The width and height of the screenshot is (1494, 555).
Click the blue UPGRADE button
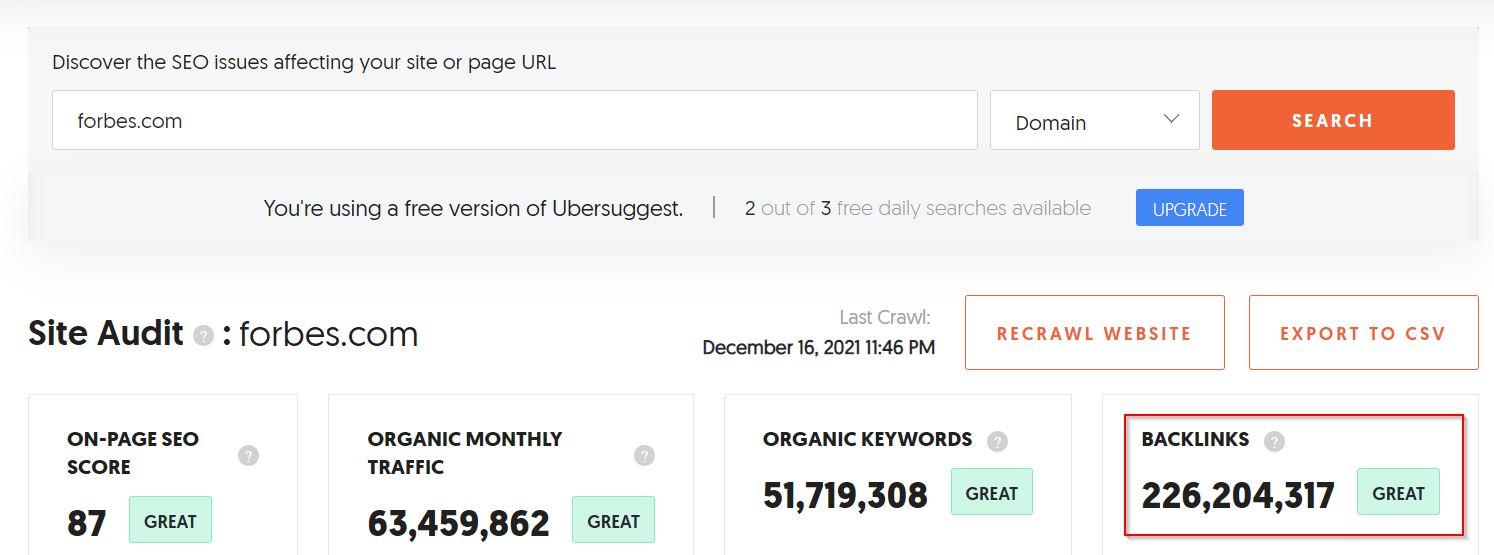click(x=1189, y=208)
